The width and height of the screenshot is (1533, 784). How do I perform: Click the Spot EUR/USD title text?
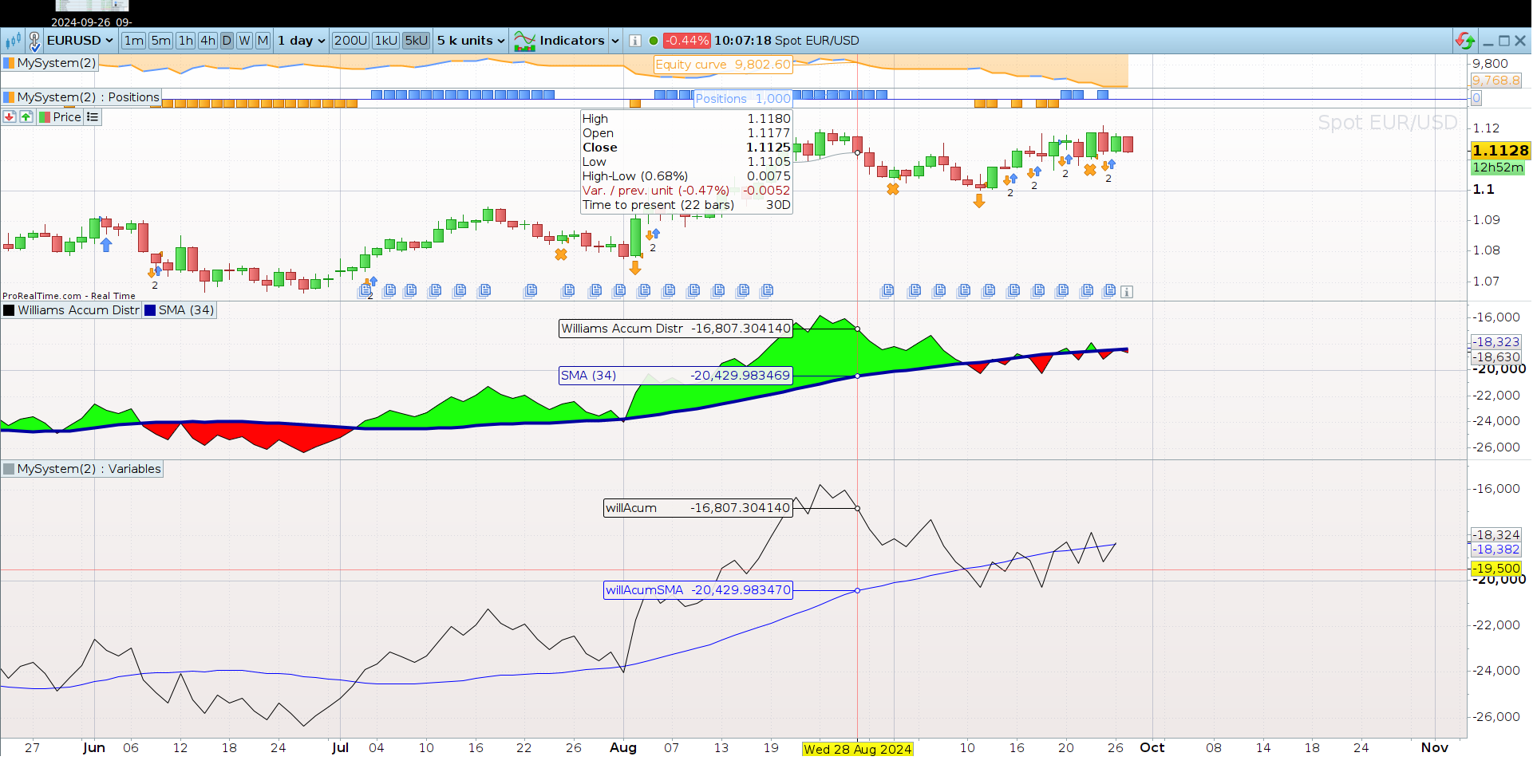click(x=817, y=41)
